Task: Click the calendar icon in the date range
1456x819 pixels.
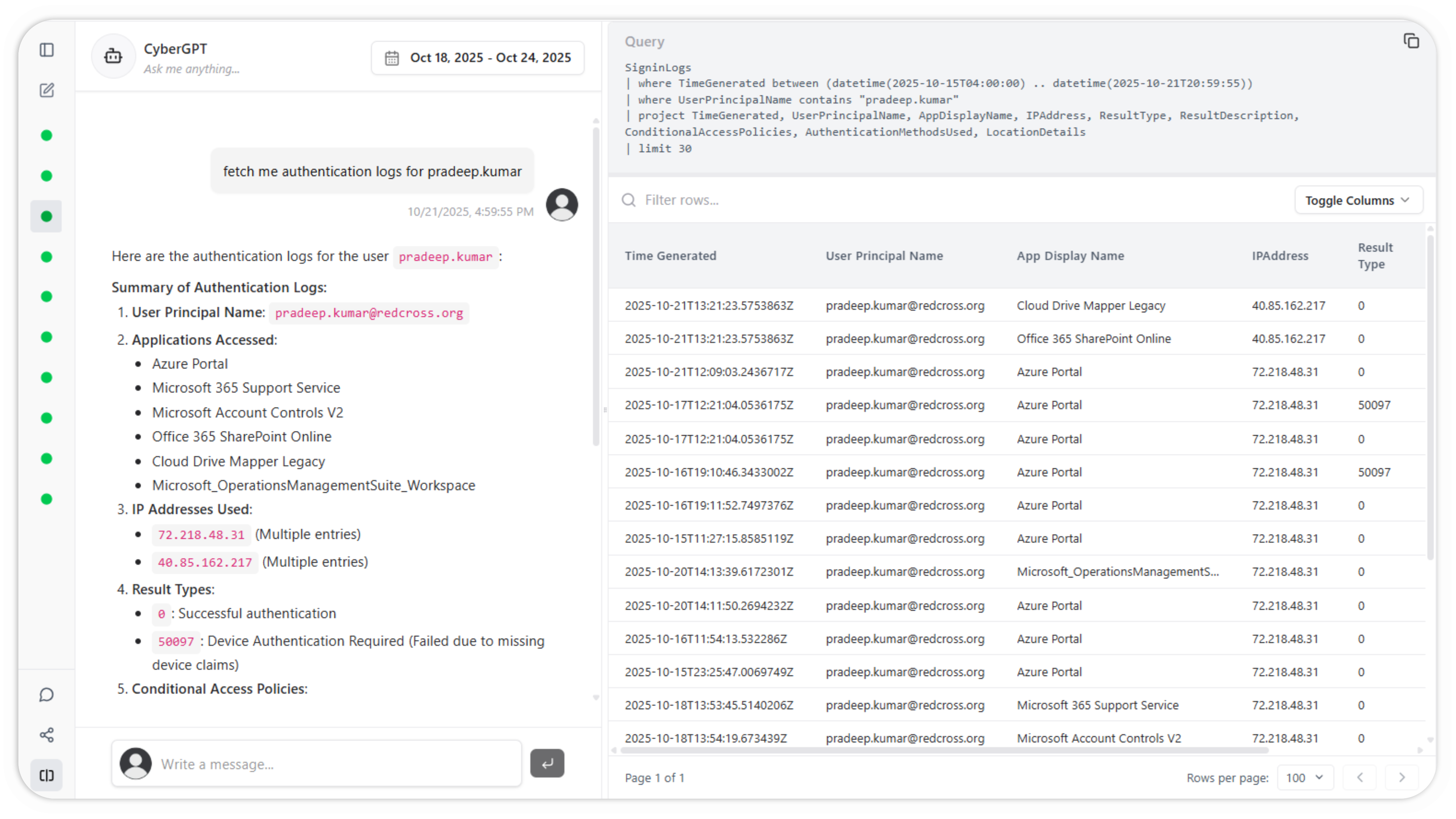Action: click(x=392, y=58)
